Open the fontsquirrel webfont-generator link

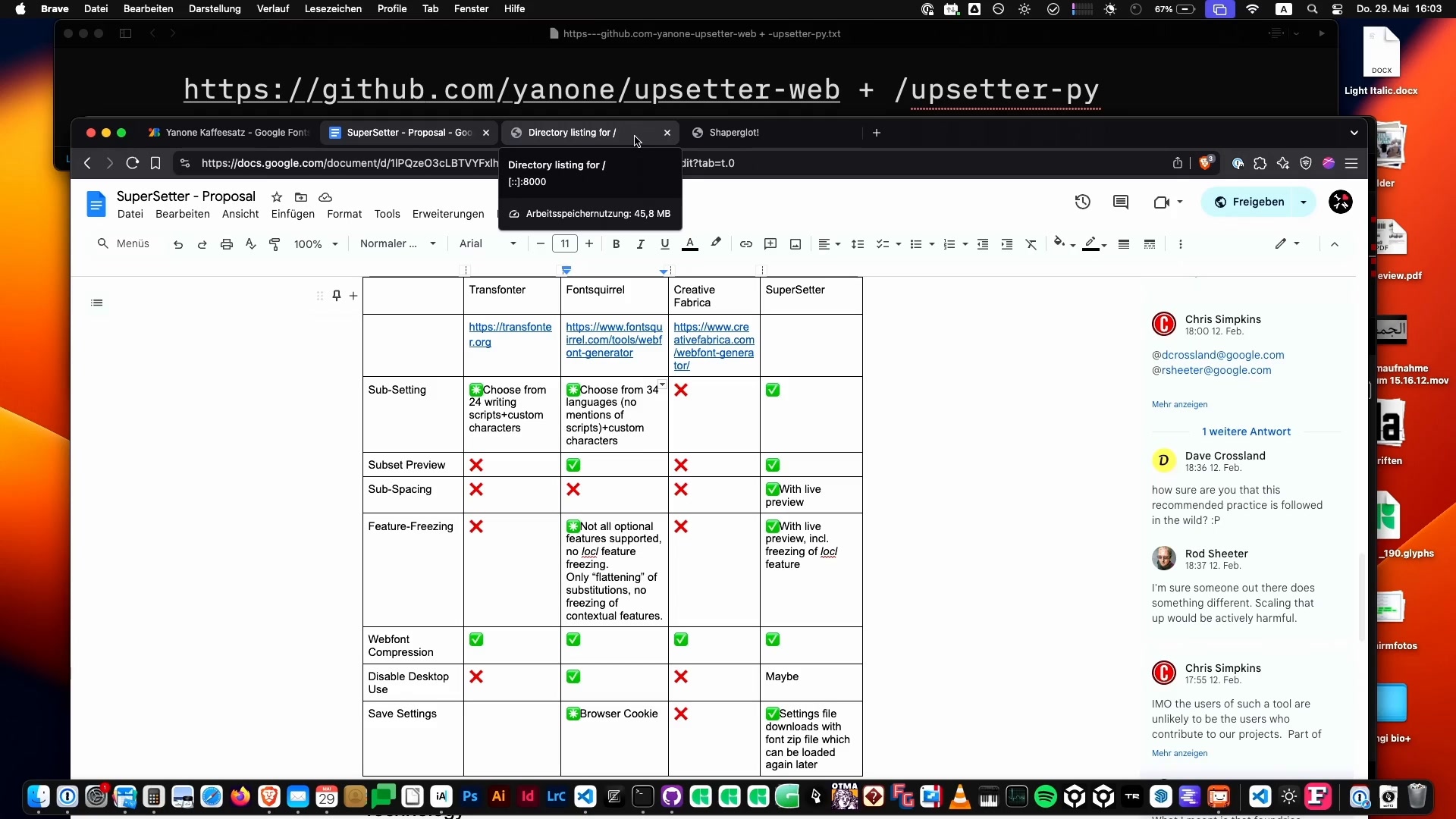pos(613,340)
